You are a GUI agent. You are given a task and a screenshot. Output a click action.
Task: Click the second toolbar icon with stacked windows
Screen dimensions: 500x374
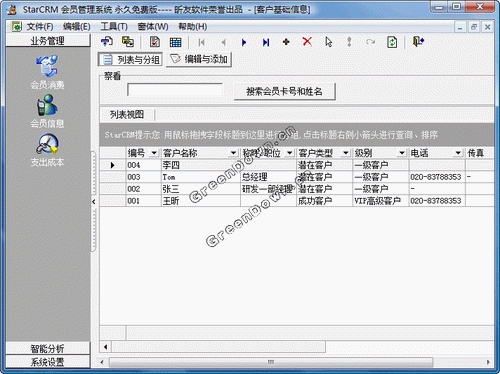pyautogui.click(x=128, y=42)
